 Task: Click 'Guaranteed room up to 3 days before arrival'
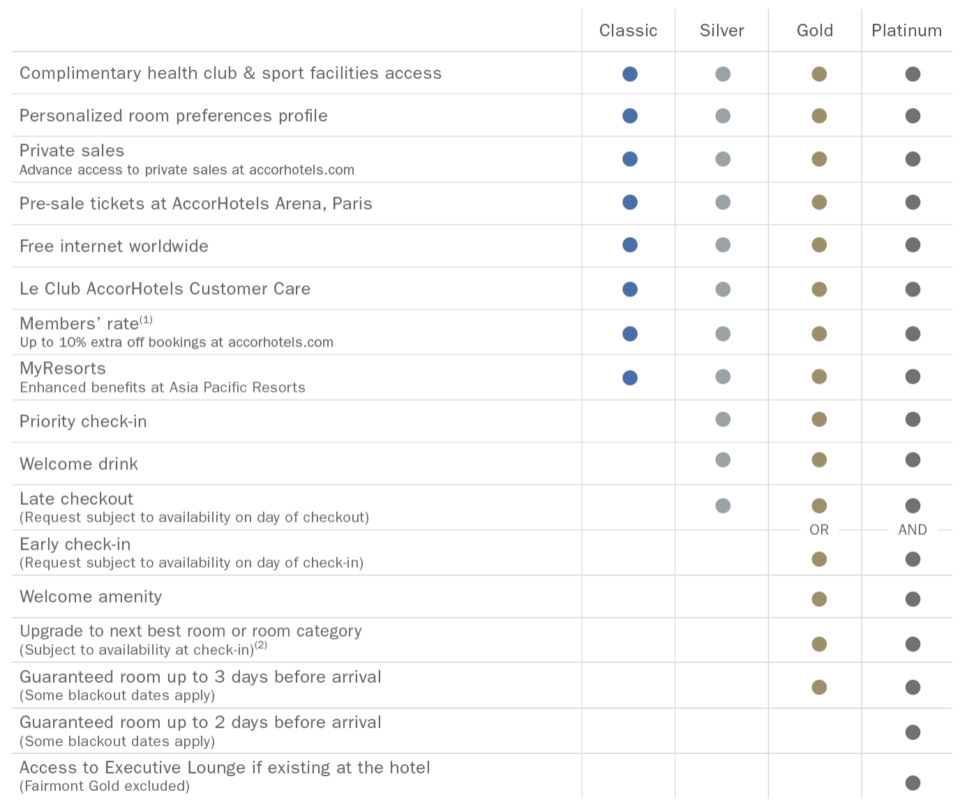[200, 677]
